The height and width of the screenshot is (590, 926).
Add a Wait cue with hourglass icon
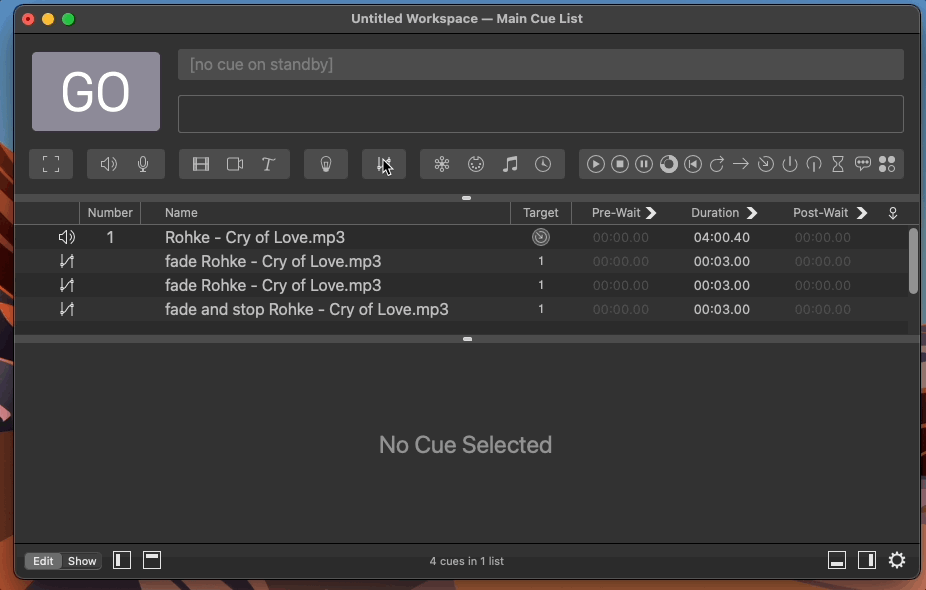tap(838, 164)
